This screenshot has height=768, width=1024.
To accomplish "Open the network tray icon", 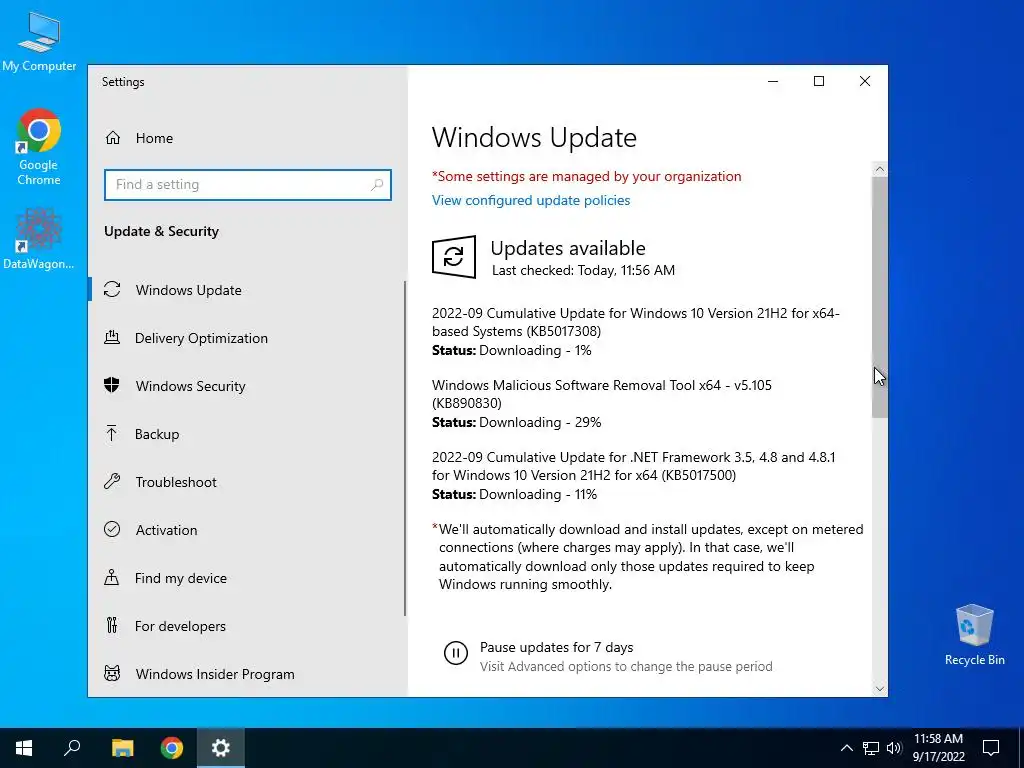I will tap(871, 748).
